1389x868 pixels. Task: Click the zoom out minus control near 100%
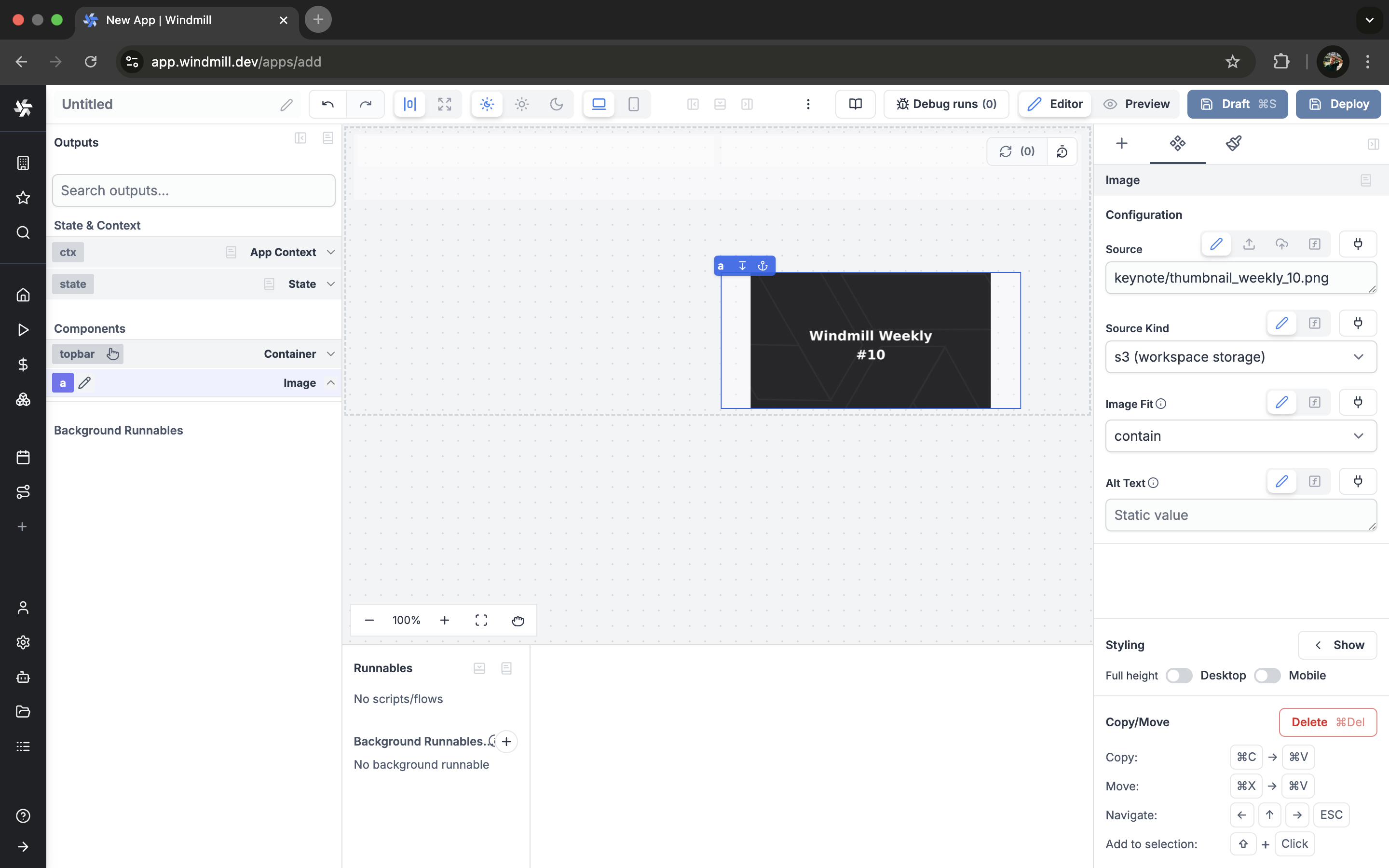click(x=369, y=620)
